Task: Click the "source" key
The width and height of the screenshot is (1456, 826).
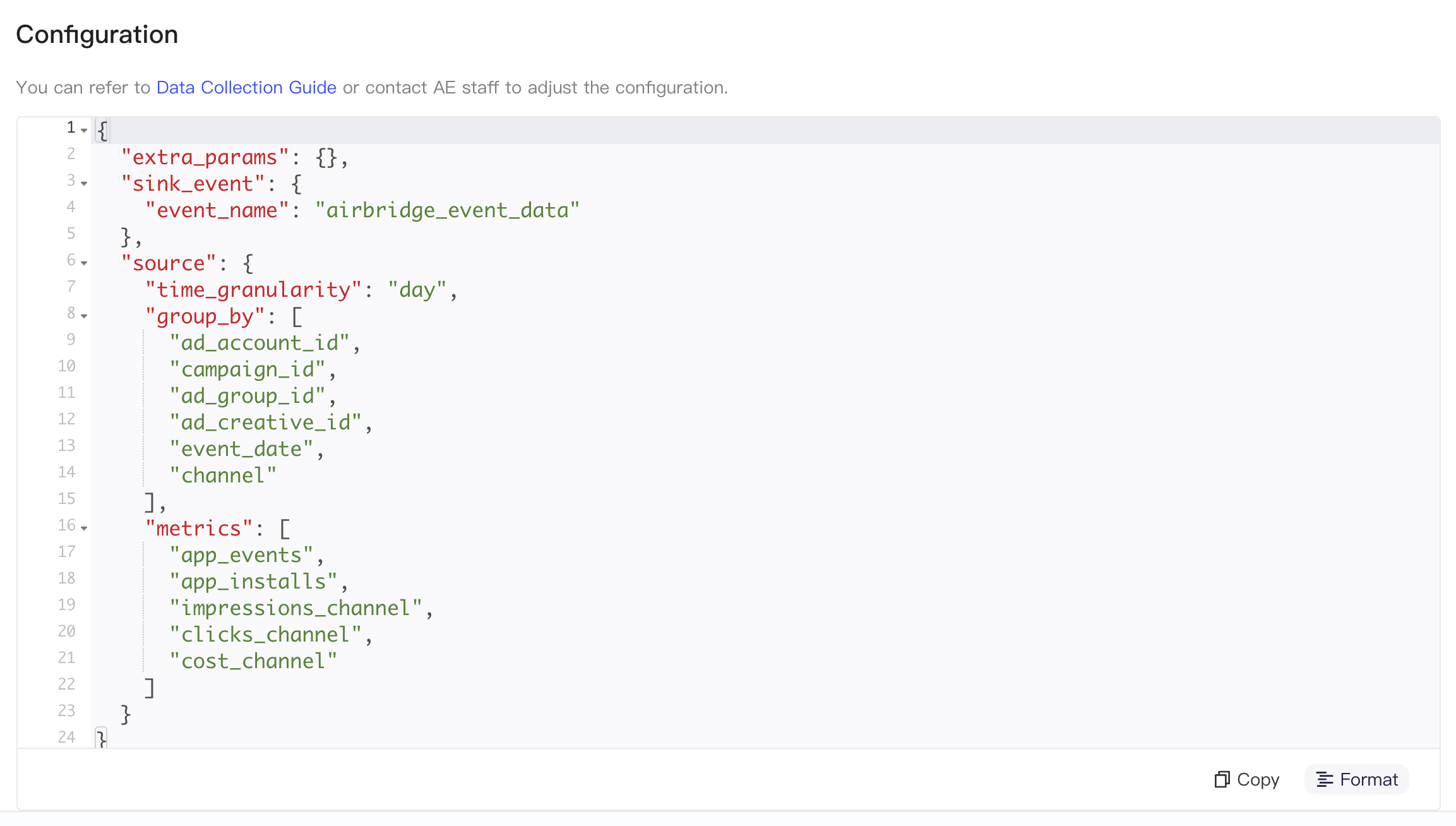Action: tap(169, 263)
